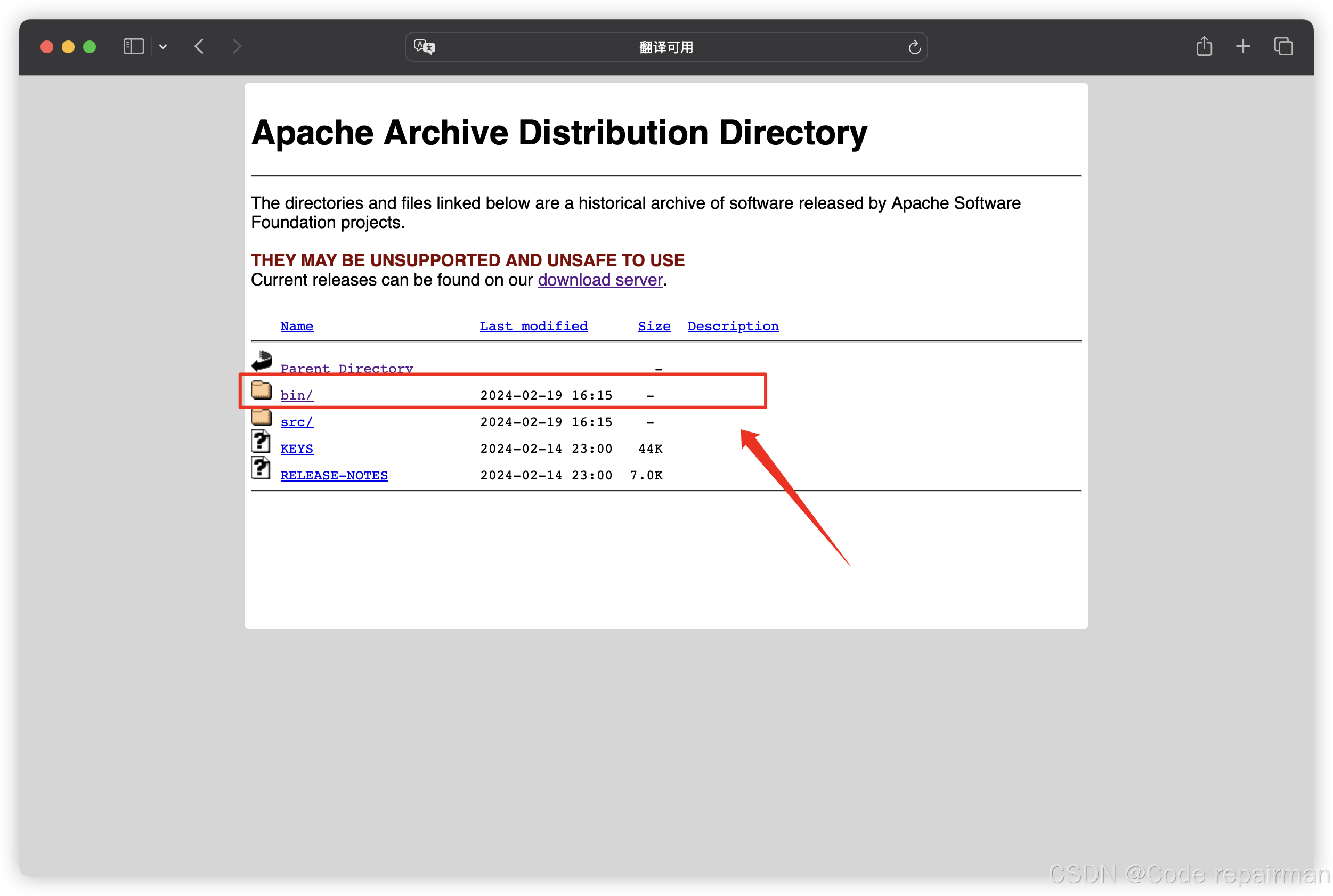The image size is (1333, 896).
Task: Click the src folder icon
Action: pos(262,418)
